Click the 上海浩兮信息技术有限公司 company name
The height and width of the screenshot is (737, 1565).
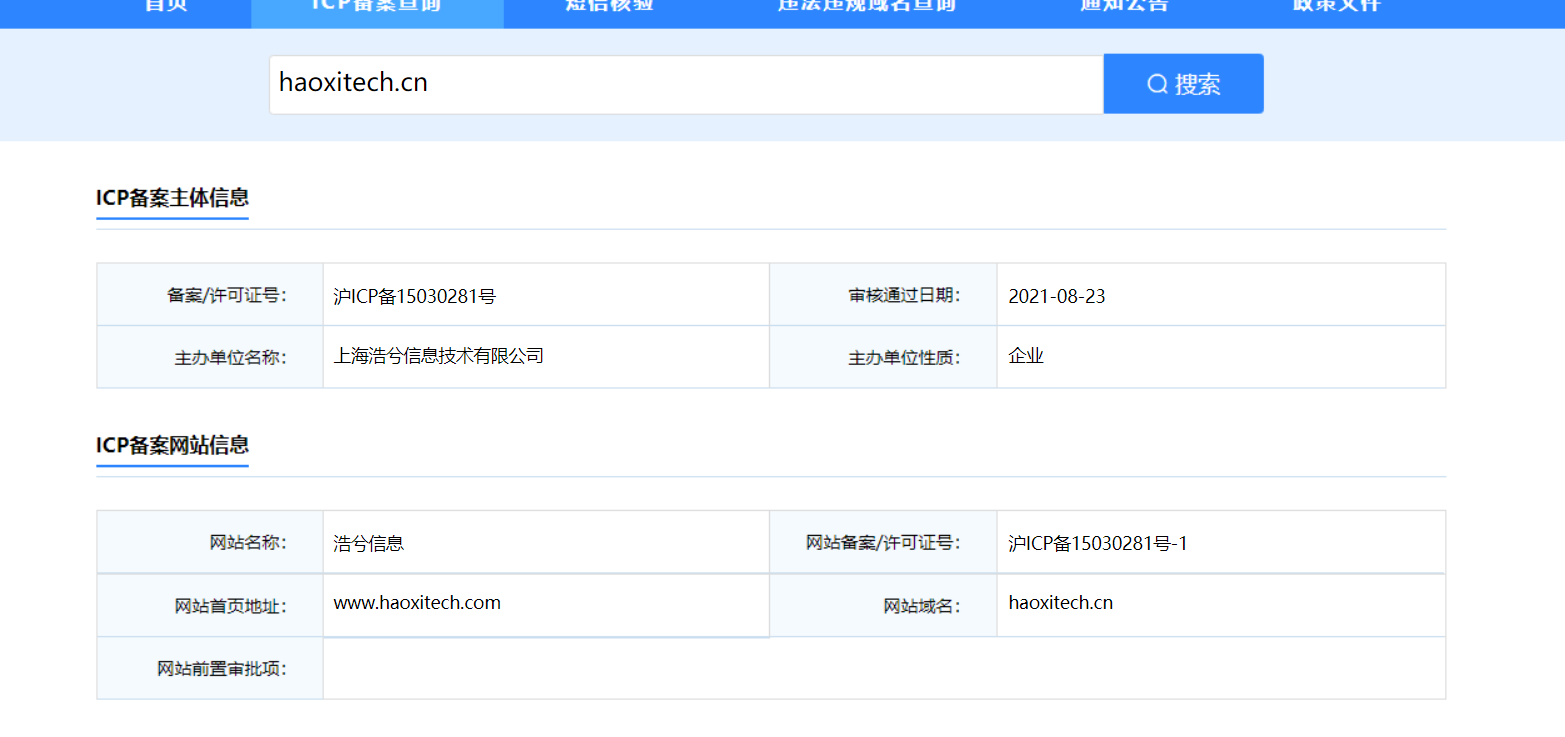[x=439, y=355]
